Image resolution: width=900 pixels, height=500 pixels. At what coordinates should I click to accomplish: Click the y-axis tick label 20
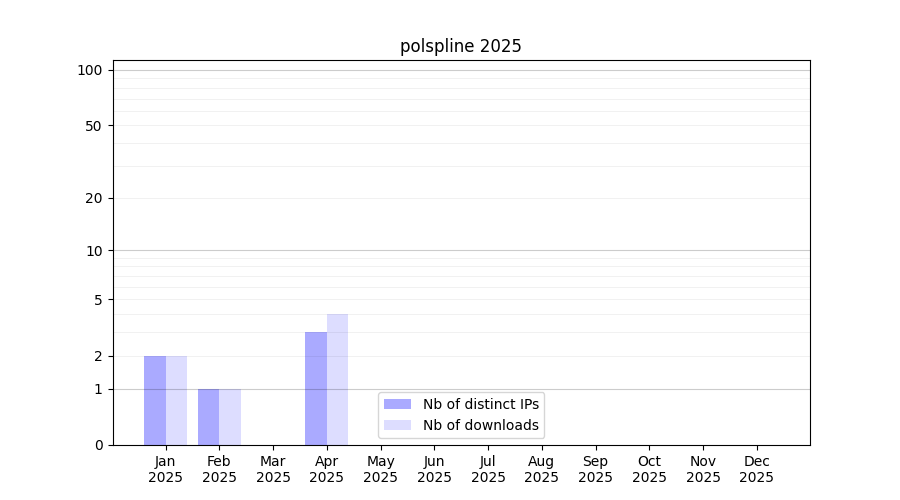94,198
